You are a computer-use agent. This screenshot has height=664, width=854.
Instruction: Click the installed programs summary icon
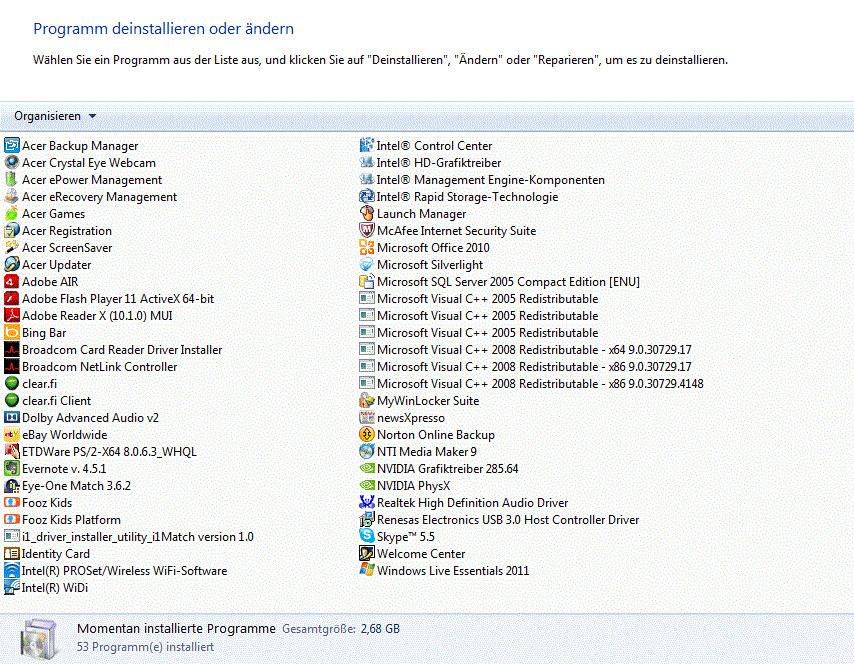[38, 638]
